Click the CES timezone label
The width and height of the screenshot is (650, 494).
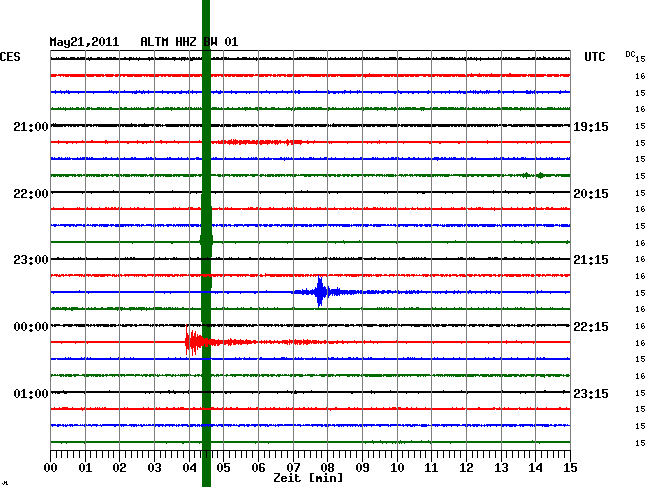point(10,57)
